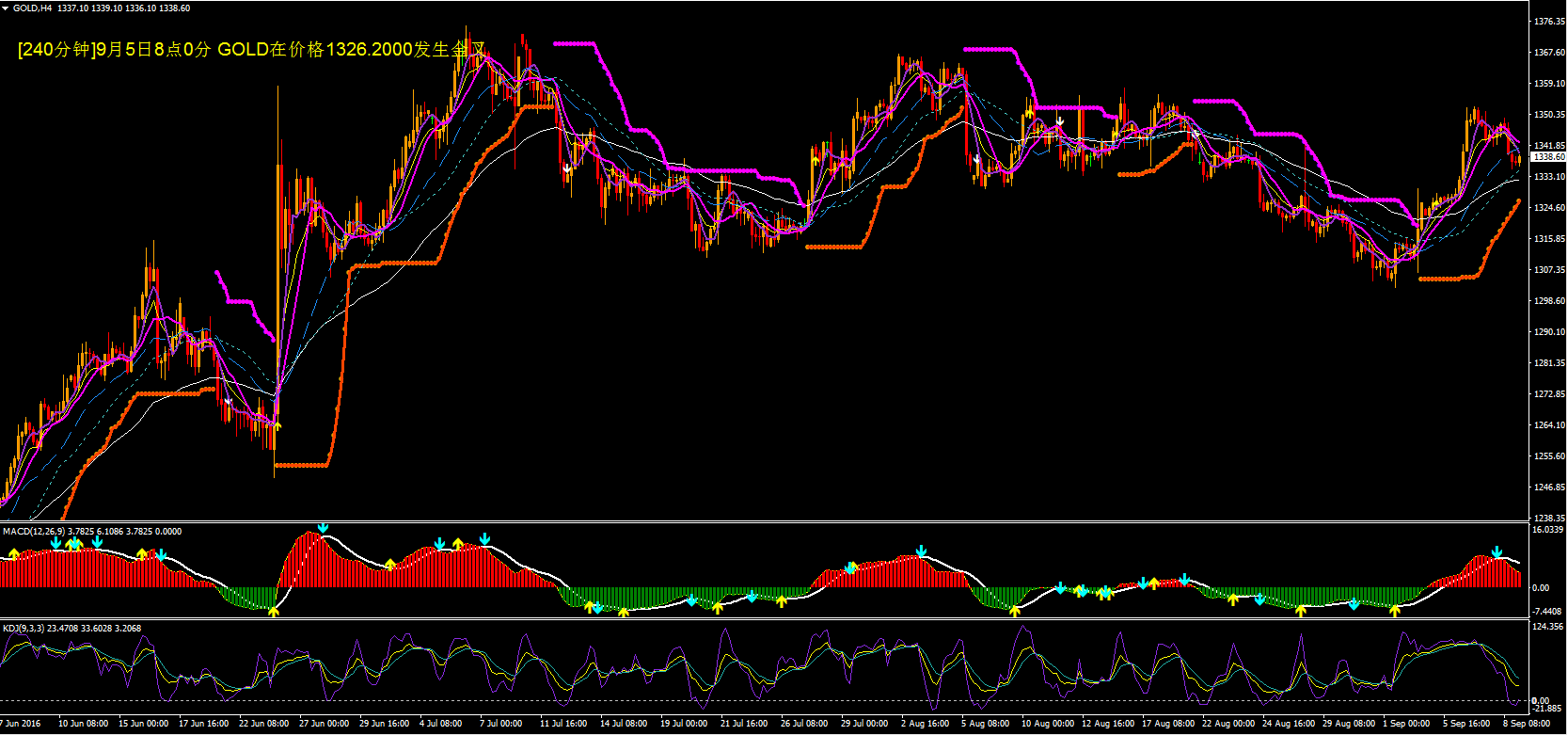This screenshot has height=735, width=1568.
Task: Click the MACD(12,26,9) indicator label
Action: 34,532
